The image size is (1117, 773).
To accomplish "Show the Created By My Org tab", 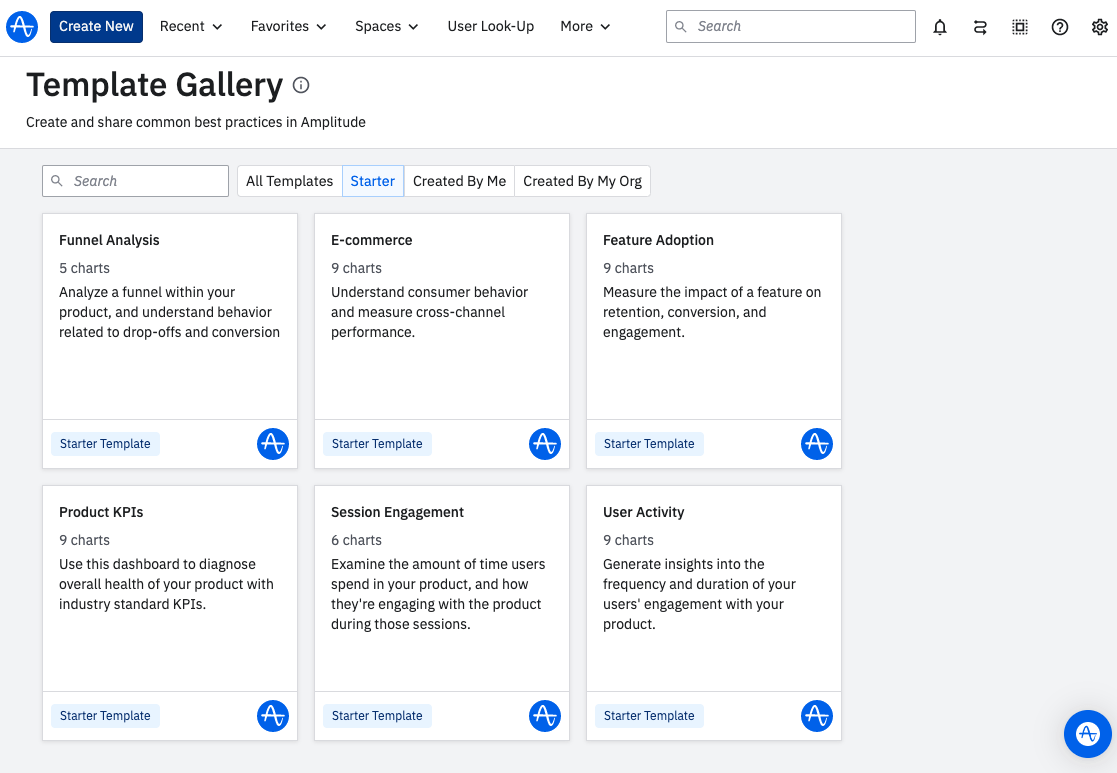I will pyautogui.click(x=582, y=181).
